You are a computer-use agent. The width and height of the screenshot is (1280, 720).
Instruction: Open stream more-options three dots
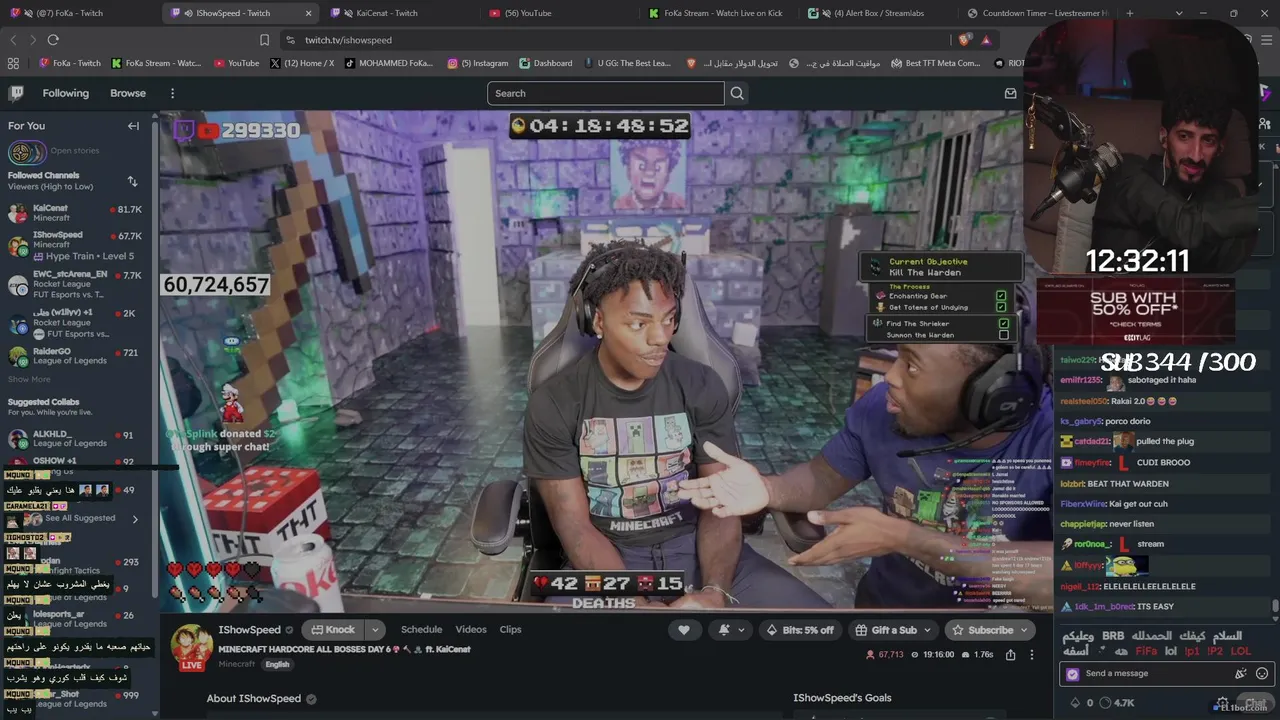coord(1032,654)
